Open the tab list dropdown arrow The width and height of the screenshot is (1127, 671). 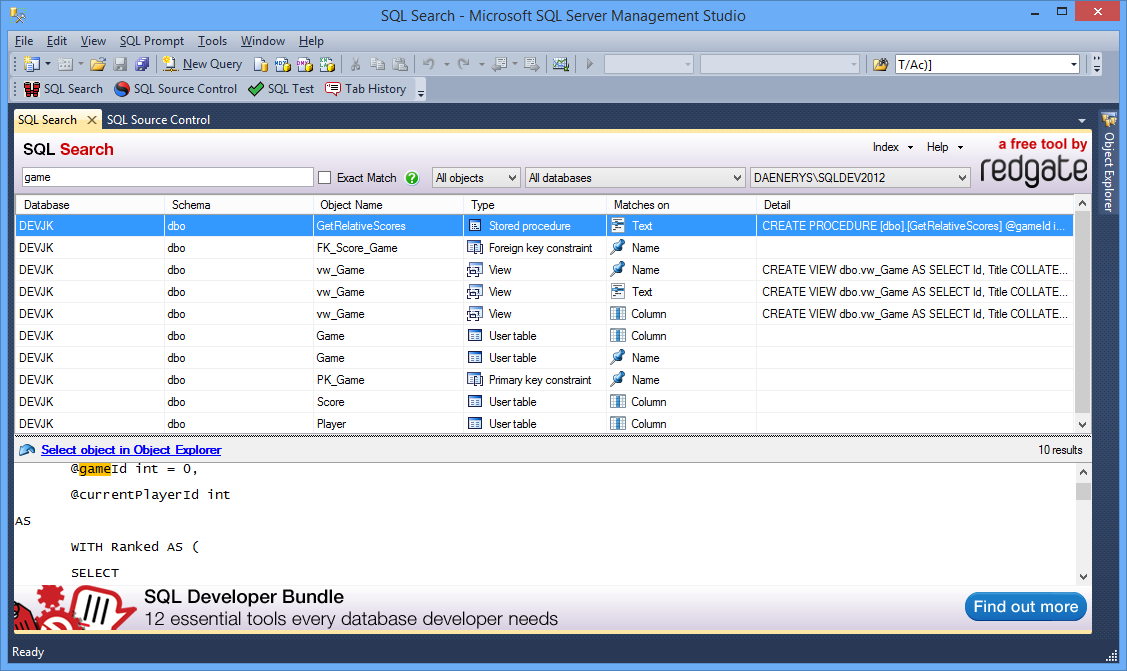pyautogui.click(x=1082, y=121)
